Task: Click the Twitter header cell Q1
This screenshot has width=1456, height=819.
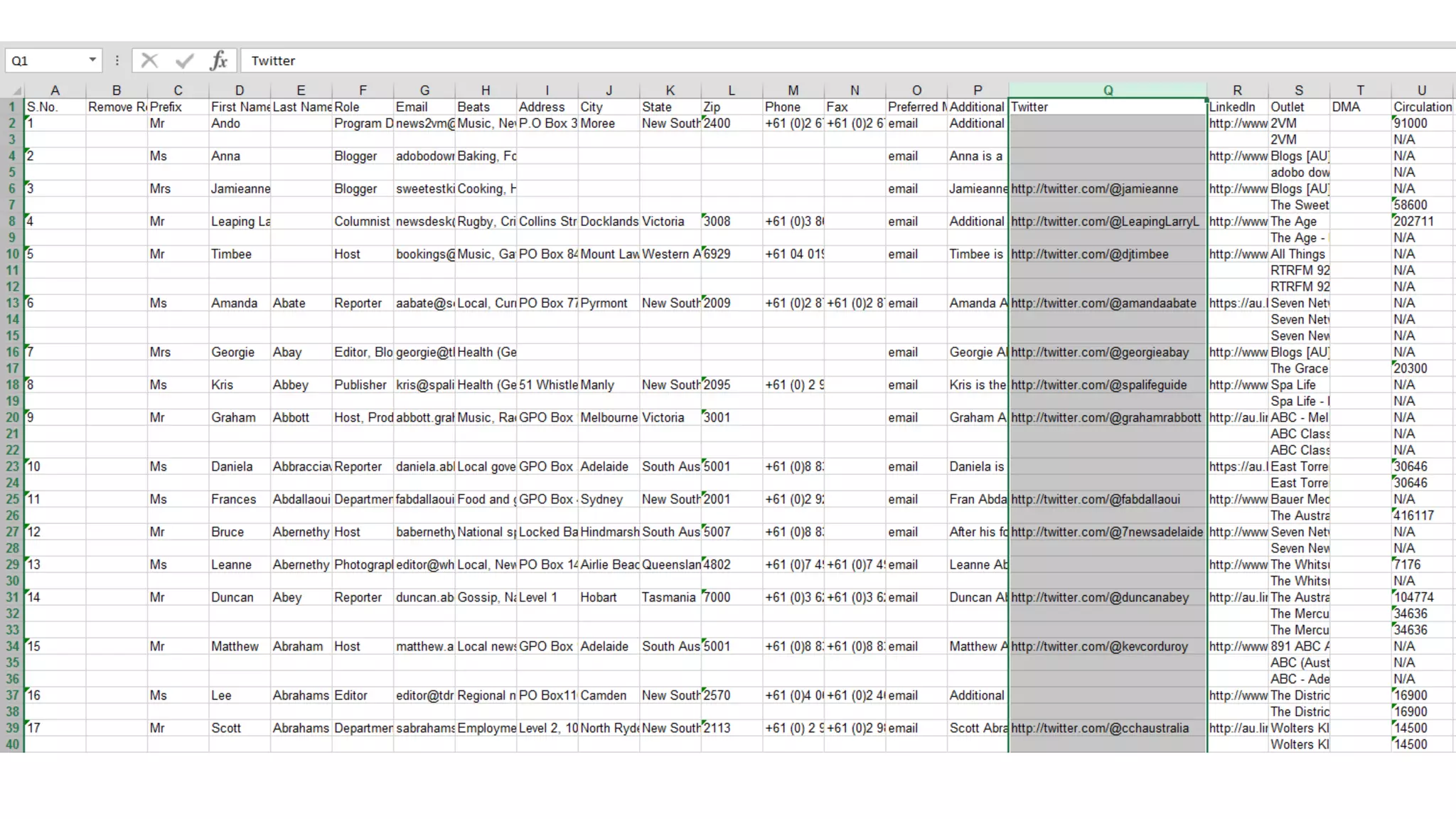Action: [x=1107, y=107]
